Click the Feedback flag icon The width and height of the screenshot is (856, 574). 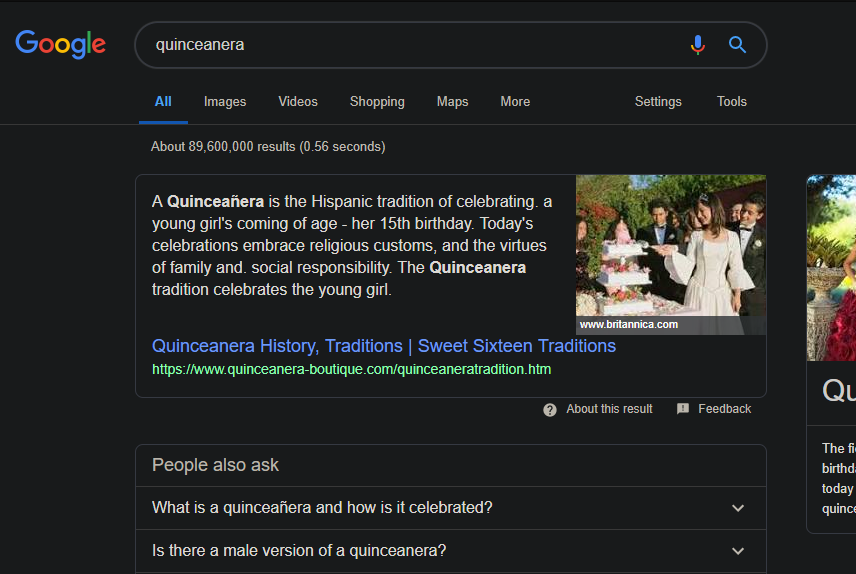682,409
